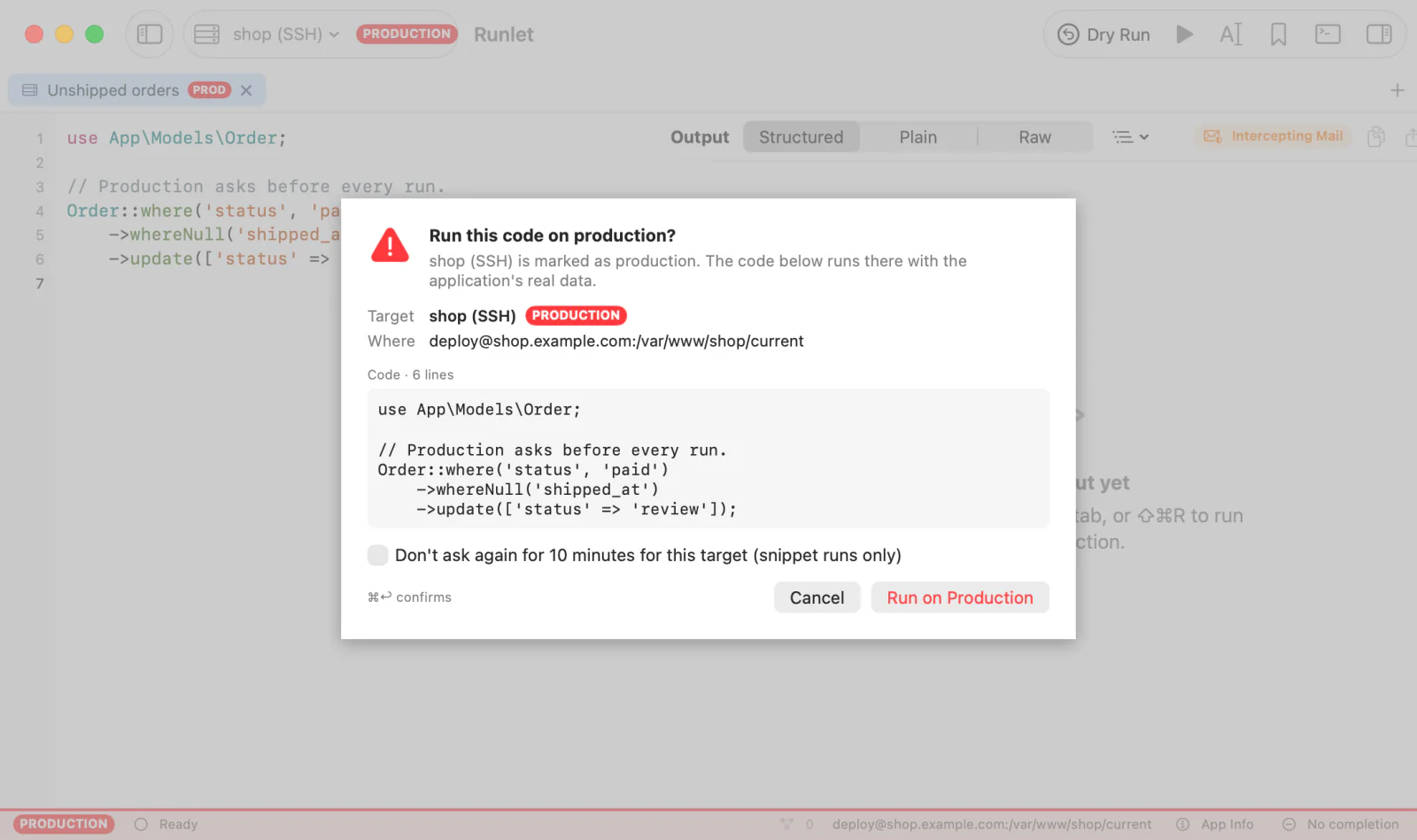Open App Info in the status bar
1417x840 pixels.
click(1215, 824)
